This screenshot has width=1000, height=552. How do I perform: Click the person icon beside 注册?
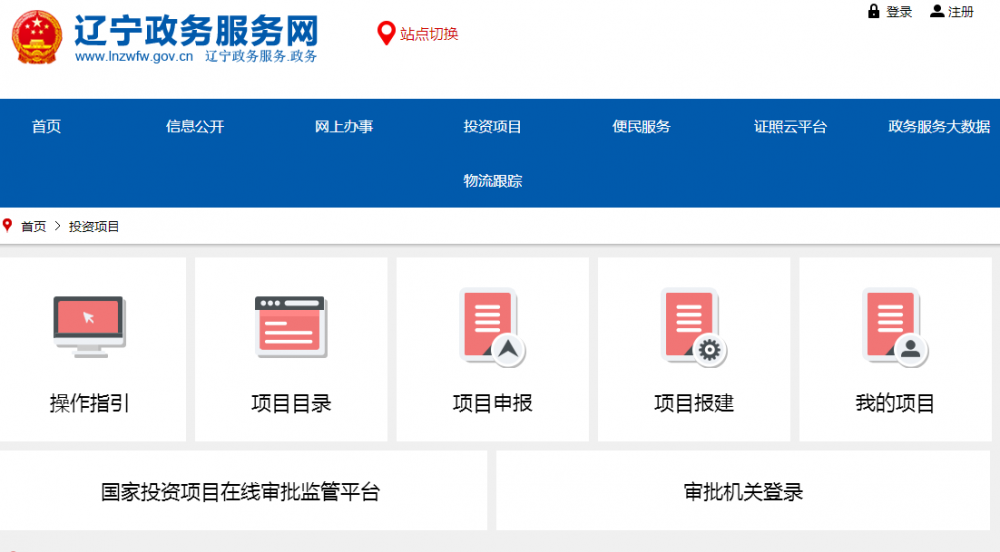936,12
